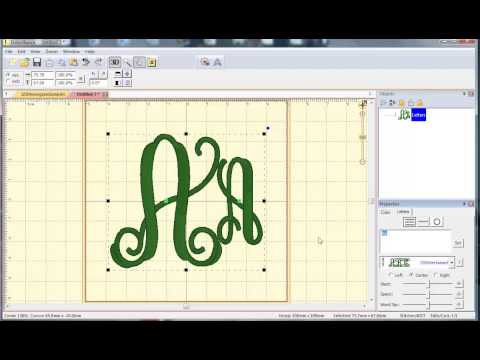Activate the selection pointer tool

click(139, 62)
